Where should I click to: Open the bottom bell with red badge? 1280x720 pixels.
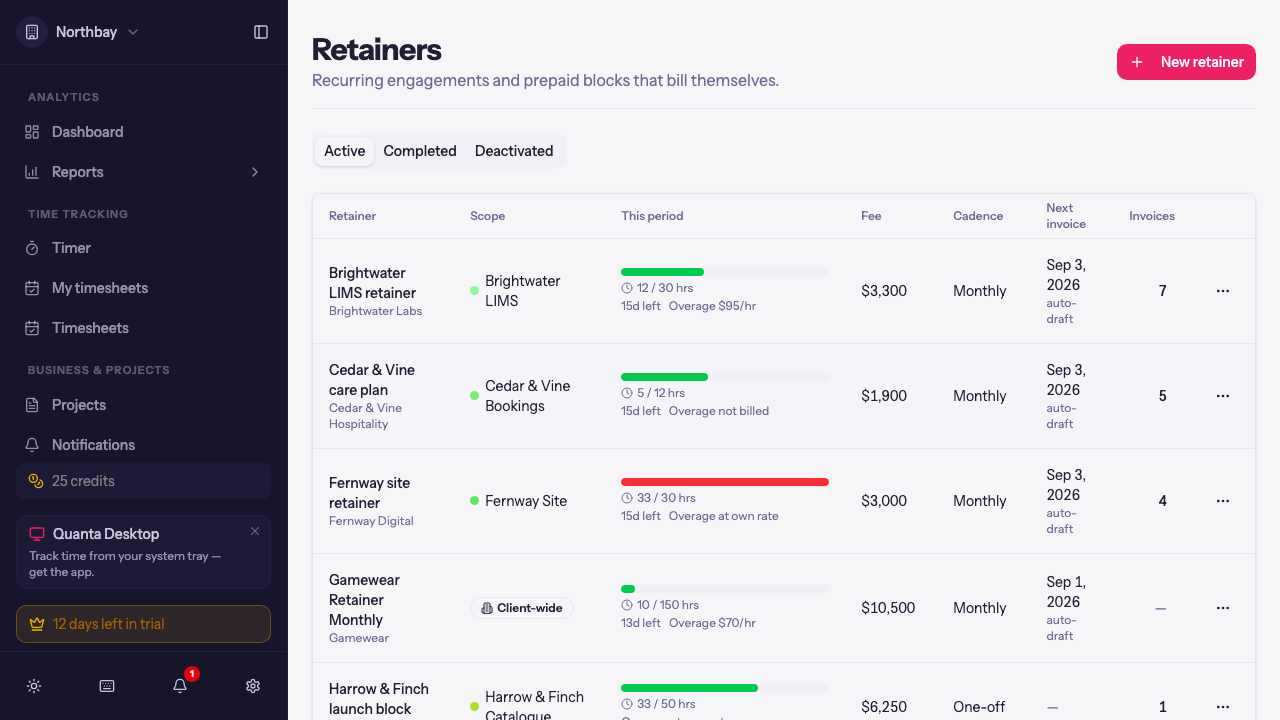[180, 686]
